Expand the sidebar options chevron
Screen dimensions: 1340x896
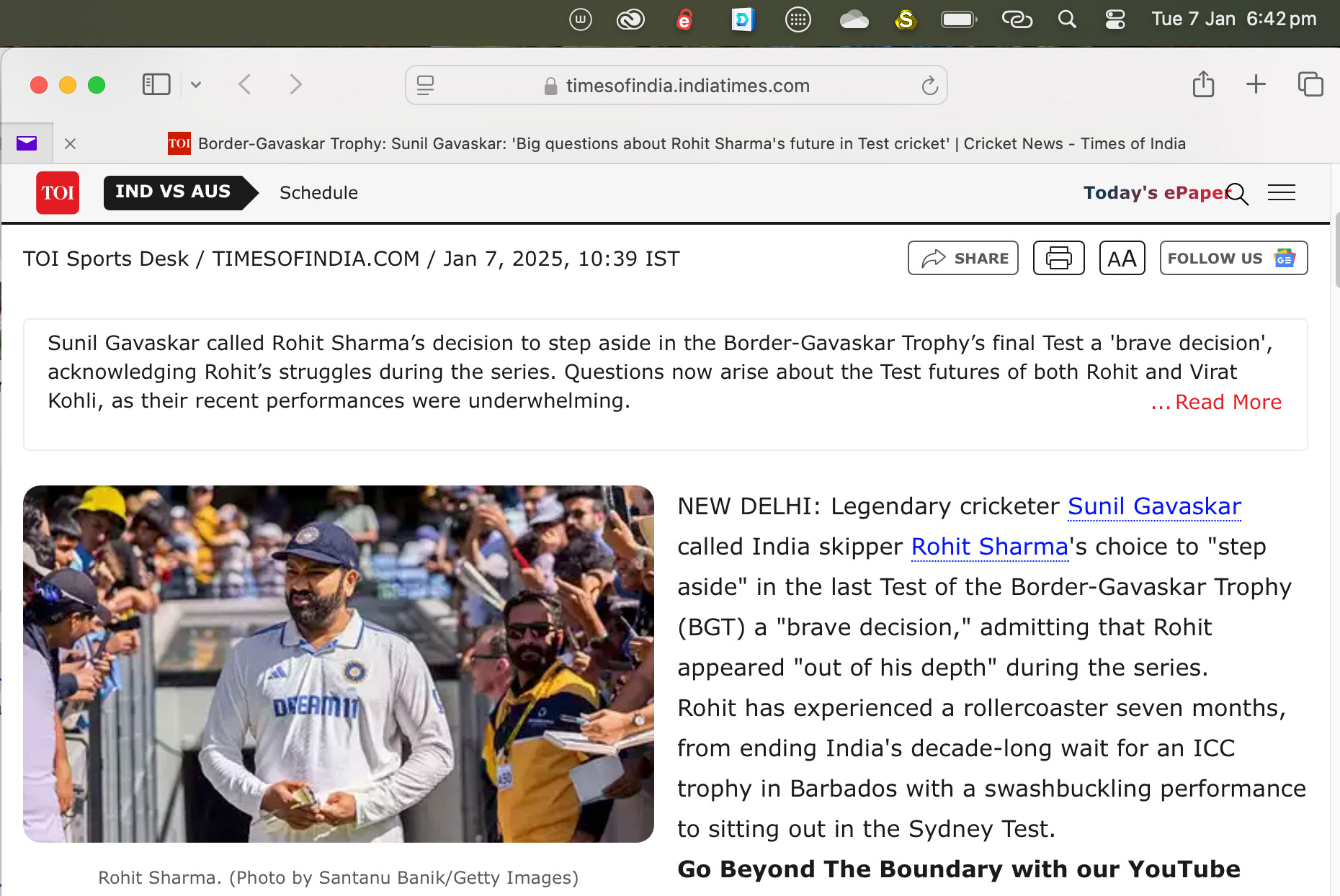tap(196, 85)
